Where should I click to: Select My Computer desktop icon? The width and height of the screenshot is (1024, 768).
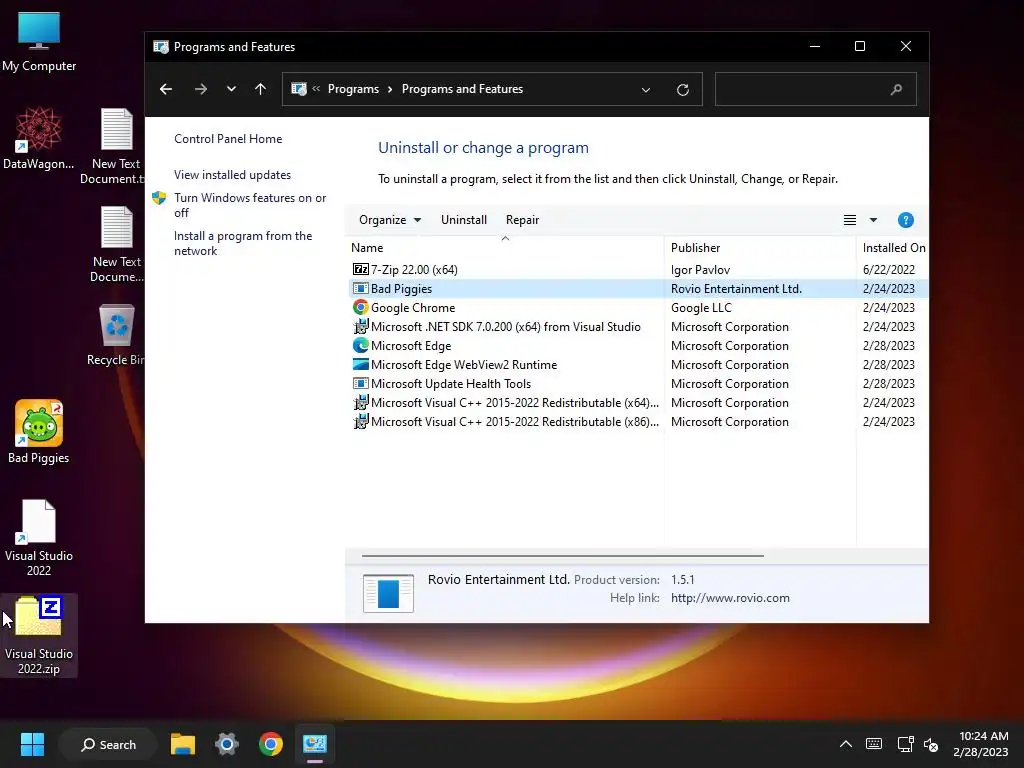[x=39, y=42]
